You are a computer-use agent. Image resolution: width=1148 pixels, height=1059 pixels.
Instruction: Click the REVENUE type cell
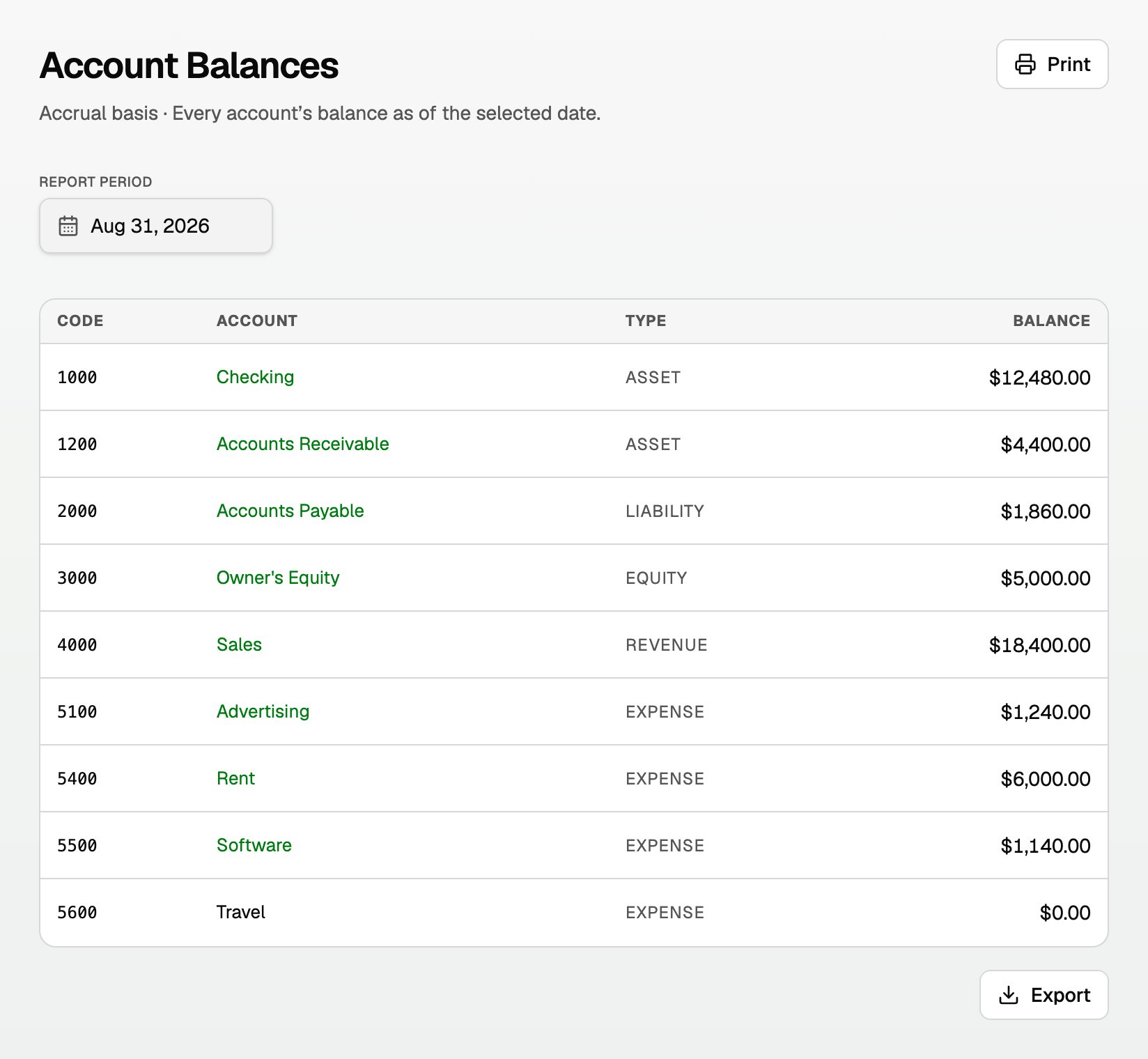tap(666, 645)
